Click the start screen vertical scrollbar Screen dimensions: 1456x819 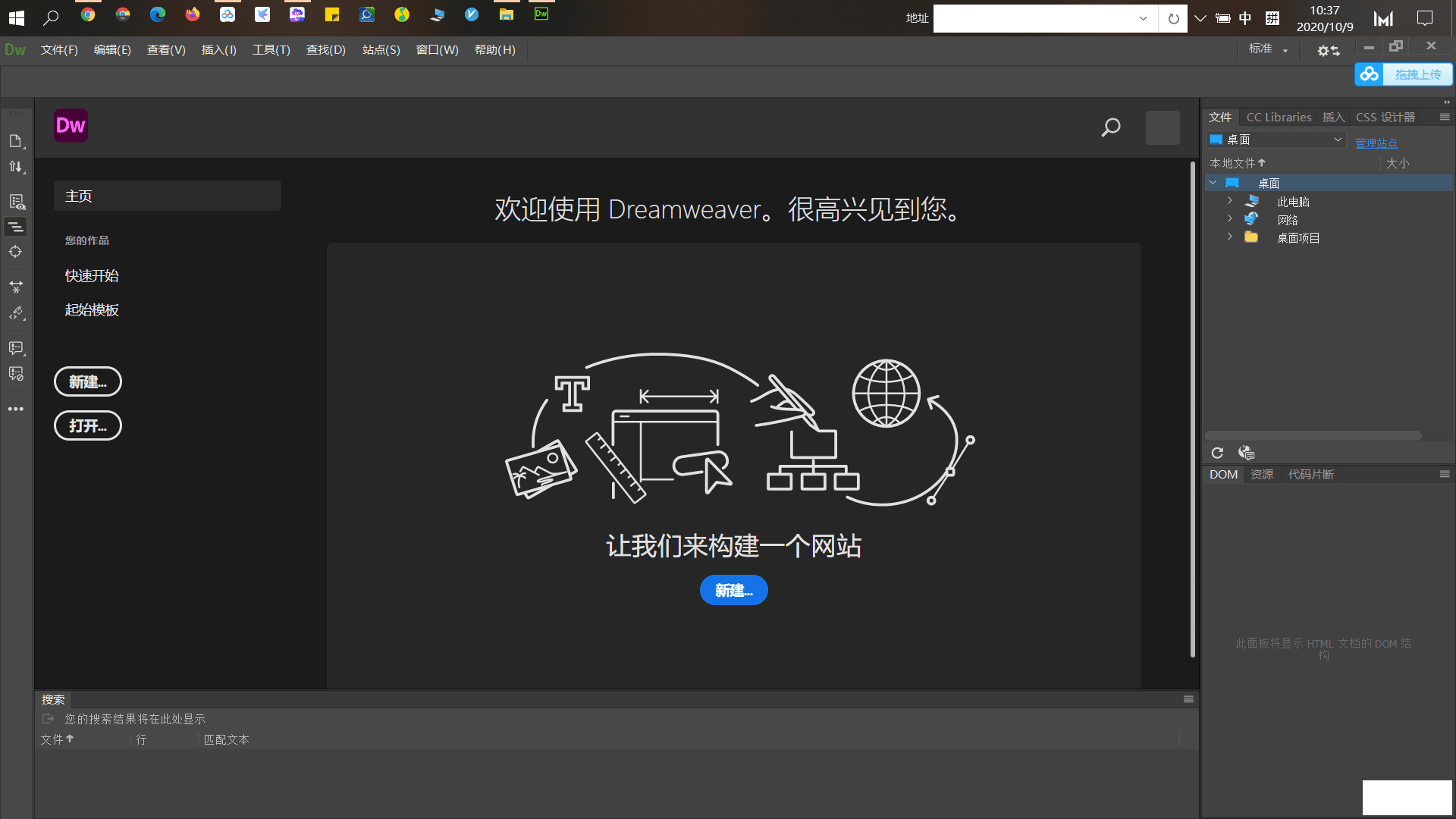click(1192, 409)
